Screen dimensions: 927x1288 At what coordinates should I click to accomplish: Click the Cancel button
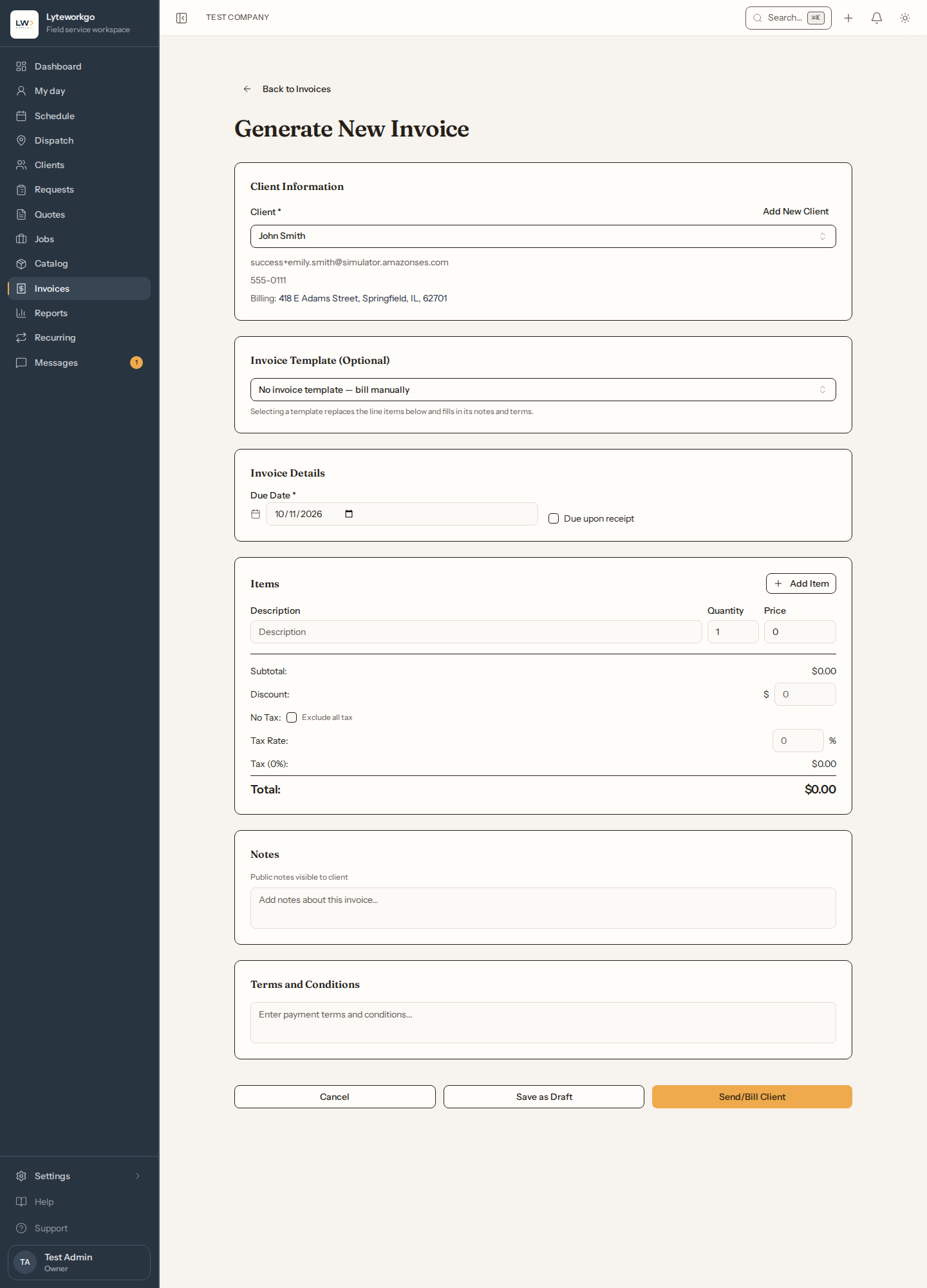[x=335, y=1097]
